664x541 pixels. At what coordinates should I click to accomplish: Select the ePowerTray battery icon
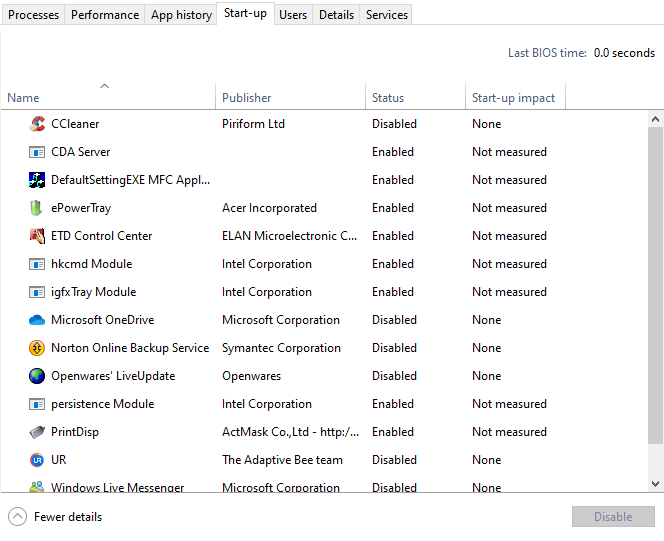tap(37, 208)
